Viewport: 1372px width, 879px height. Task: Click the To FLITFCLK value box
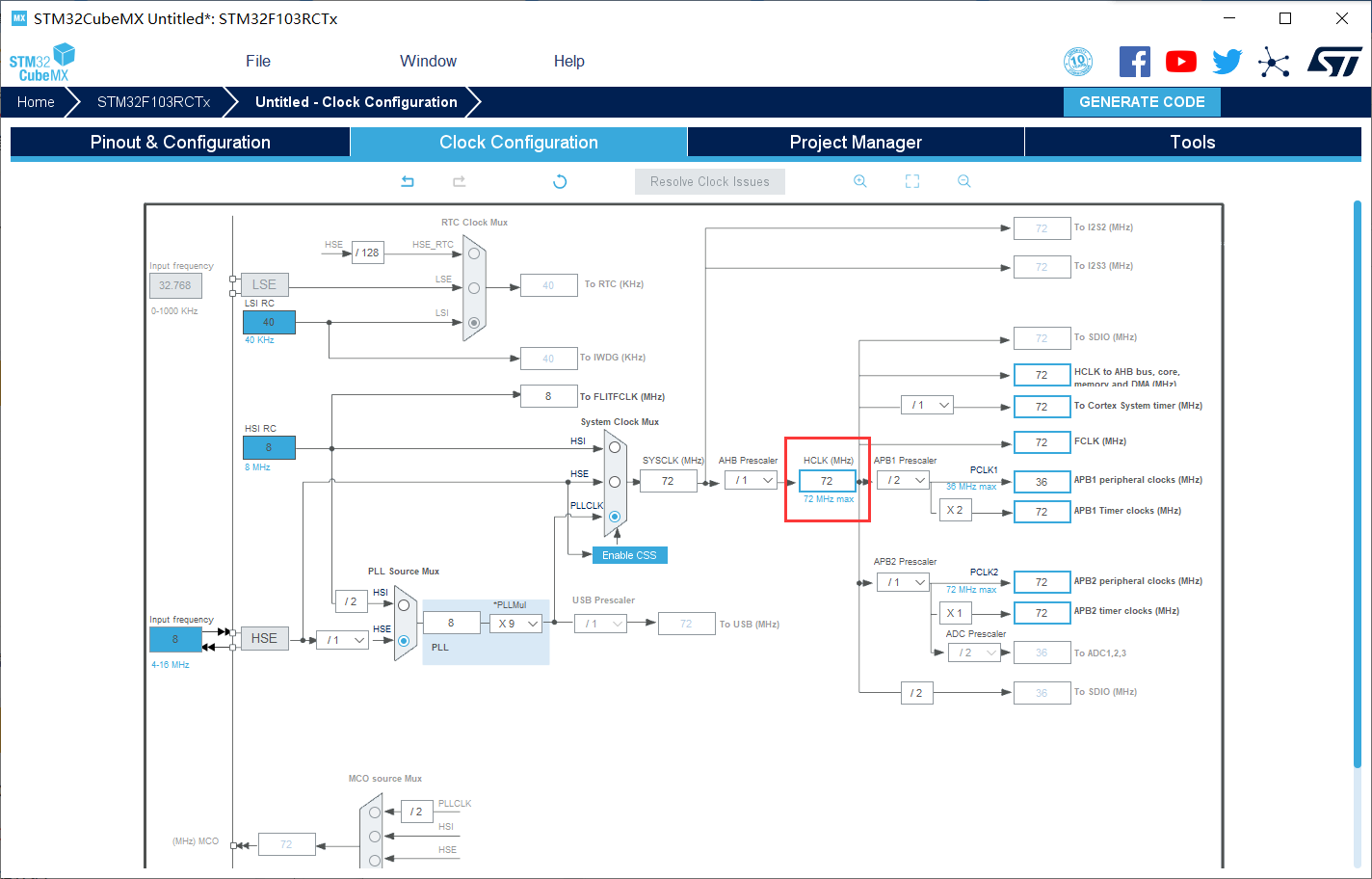click(549, 396)
